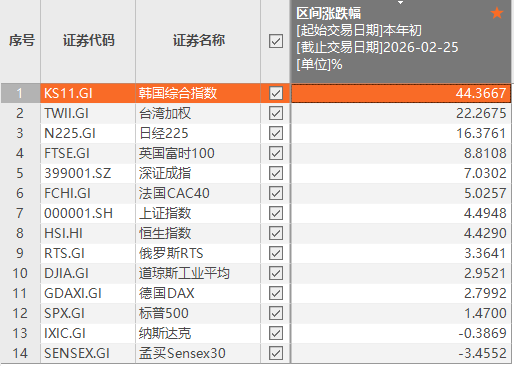Select the name 日经225
This screenshot has width=514, height=366.
[x=164, y=133]
